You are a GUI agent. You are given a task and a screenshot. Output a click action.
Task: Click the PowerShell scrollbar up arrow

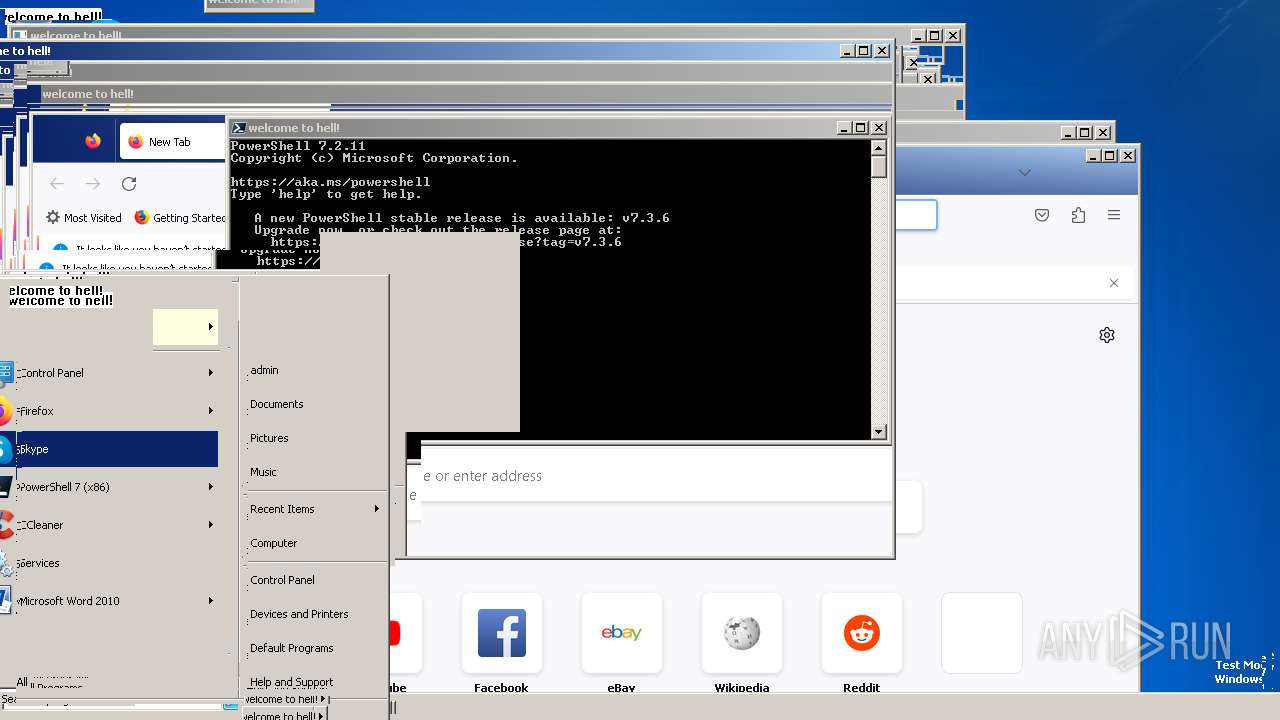tap(879, 147)
